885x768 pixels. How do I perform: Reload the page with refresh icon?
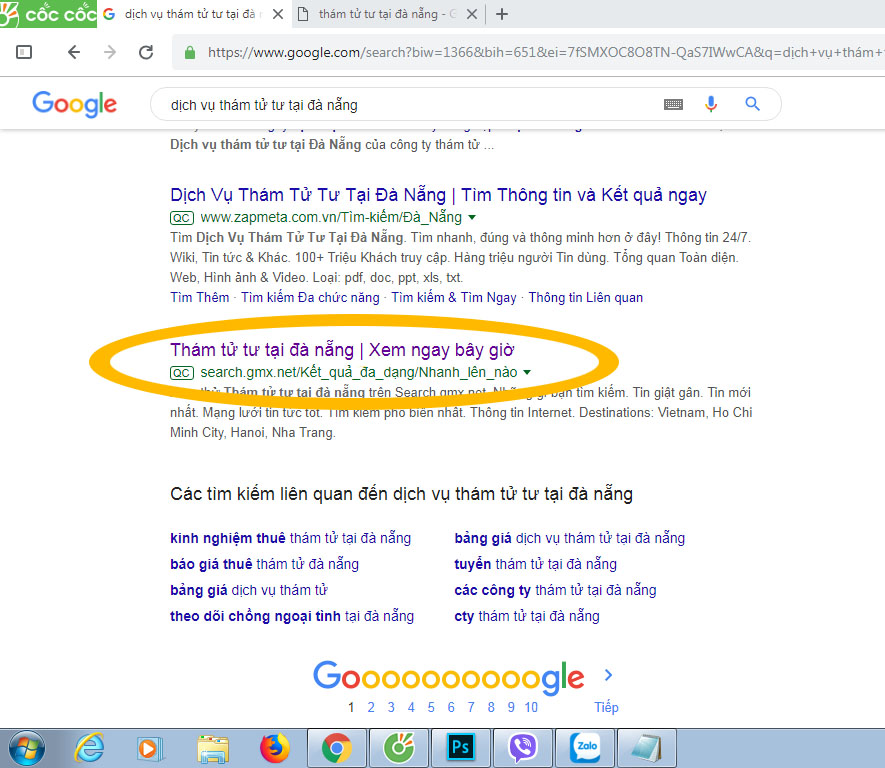coord(146,52)
